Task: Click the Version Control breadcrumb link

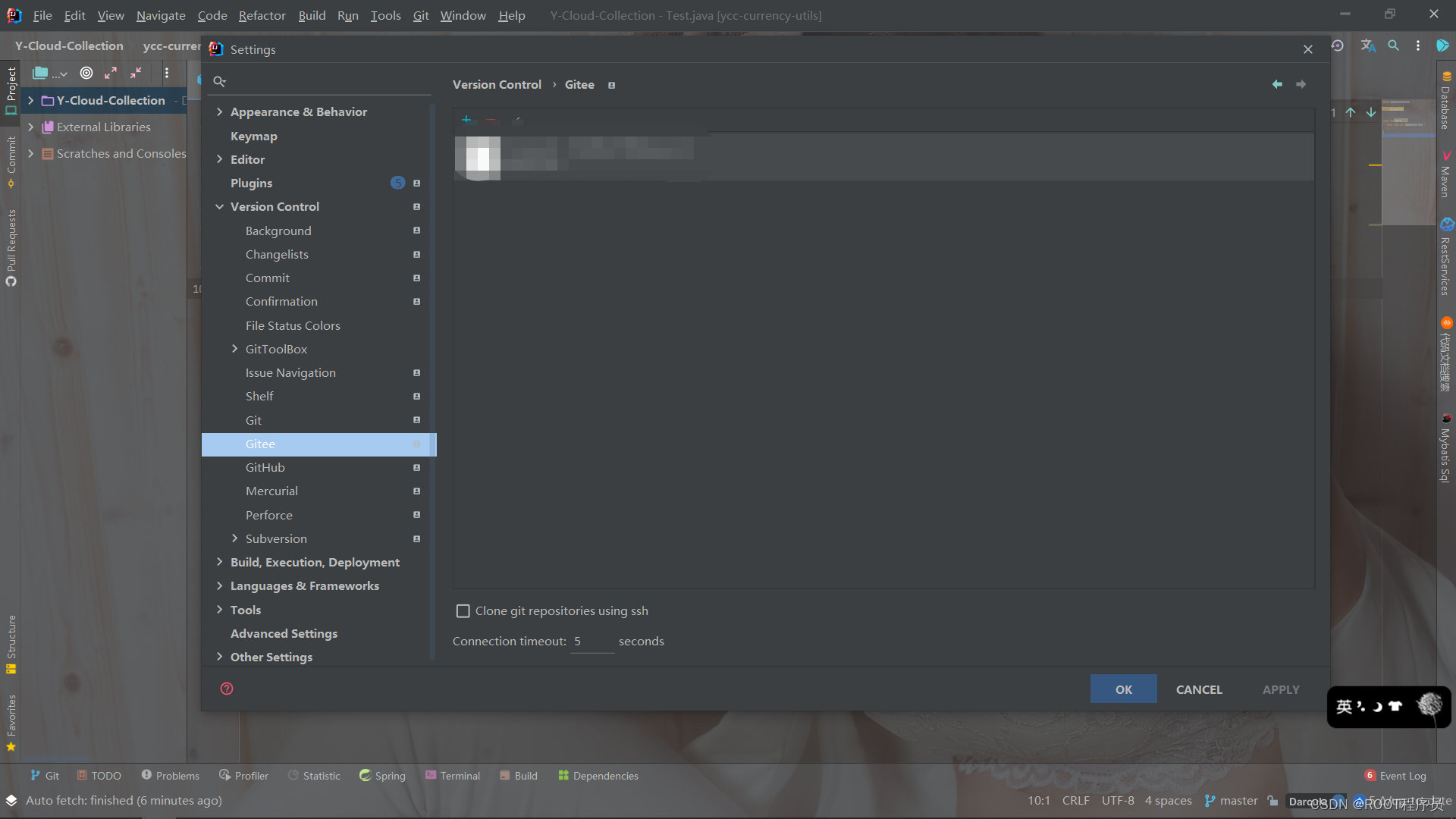Action: (x=497, y=85)
